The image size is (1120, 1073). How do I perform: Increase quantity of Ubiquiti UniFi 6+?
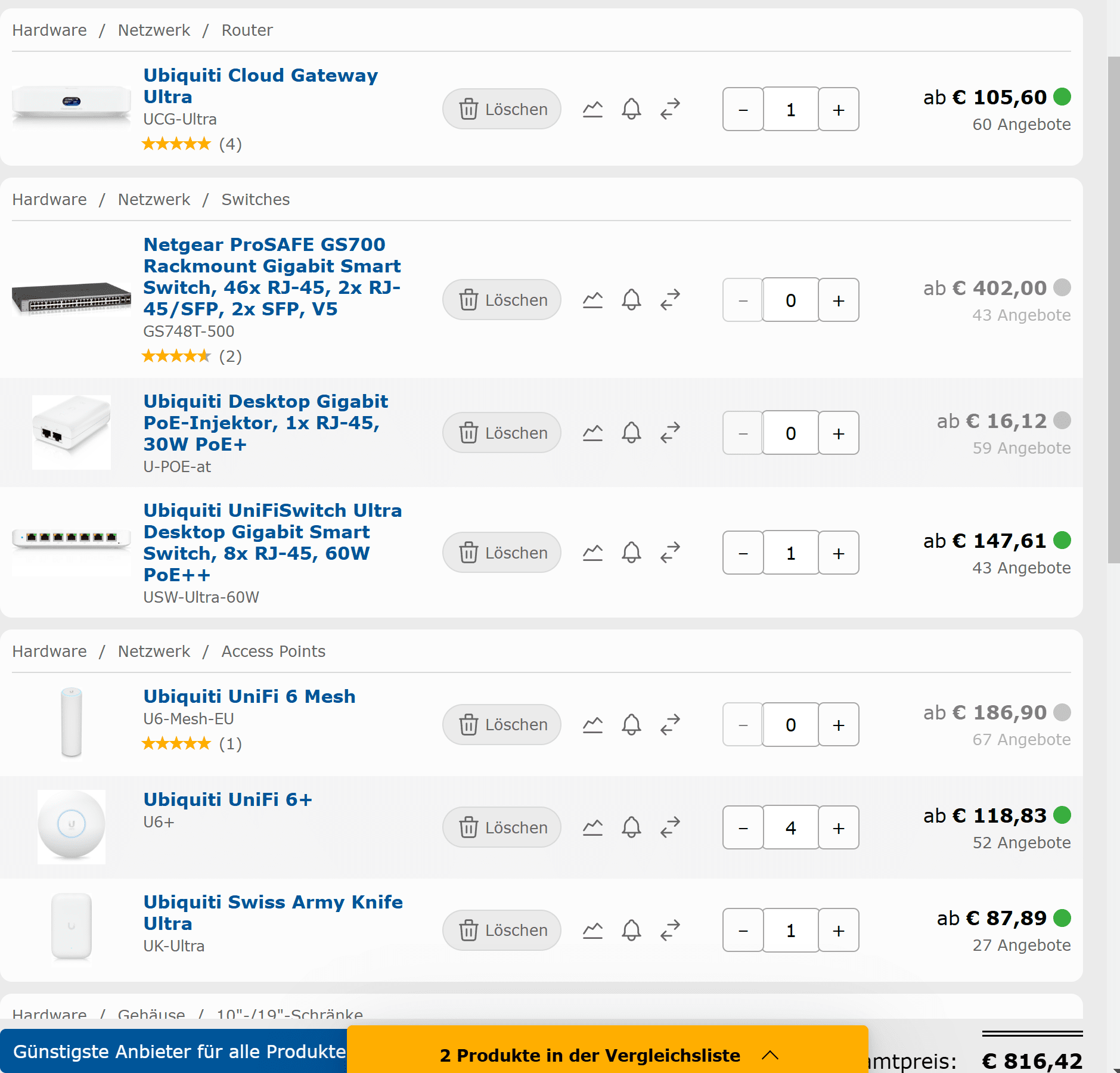pyautogui.click(x=838, y=827)
